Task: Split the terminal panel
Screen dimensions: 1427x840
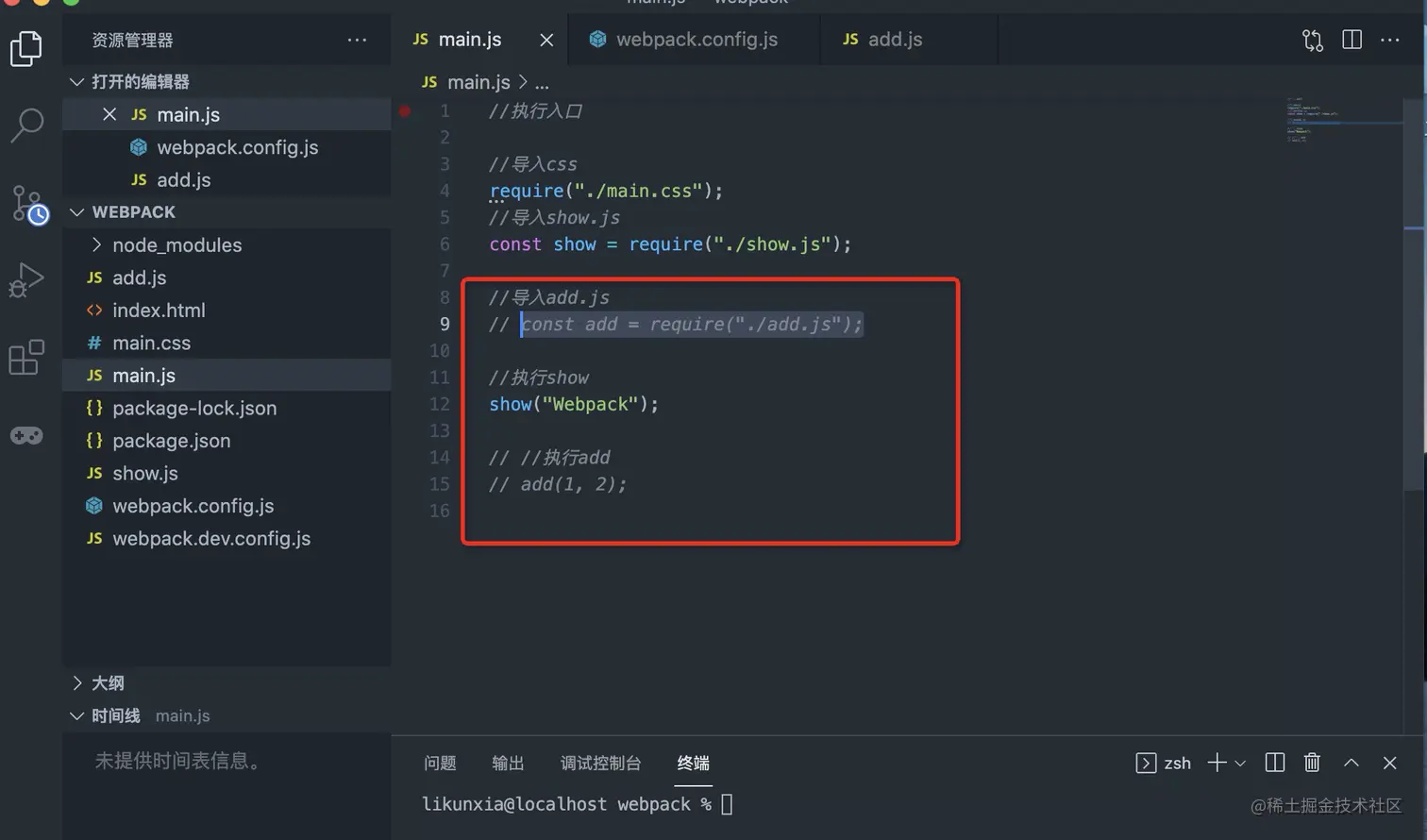Action: pyautogui.click(x=1274, y=763)
